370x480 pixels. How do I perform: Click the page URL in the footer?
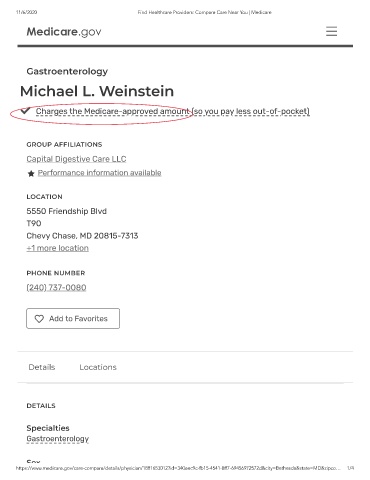(178, 468)
